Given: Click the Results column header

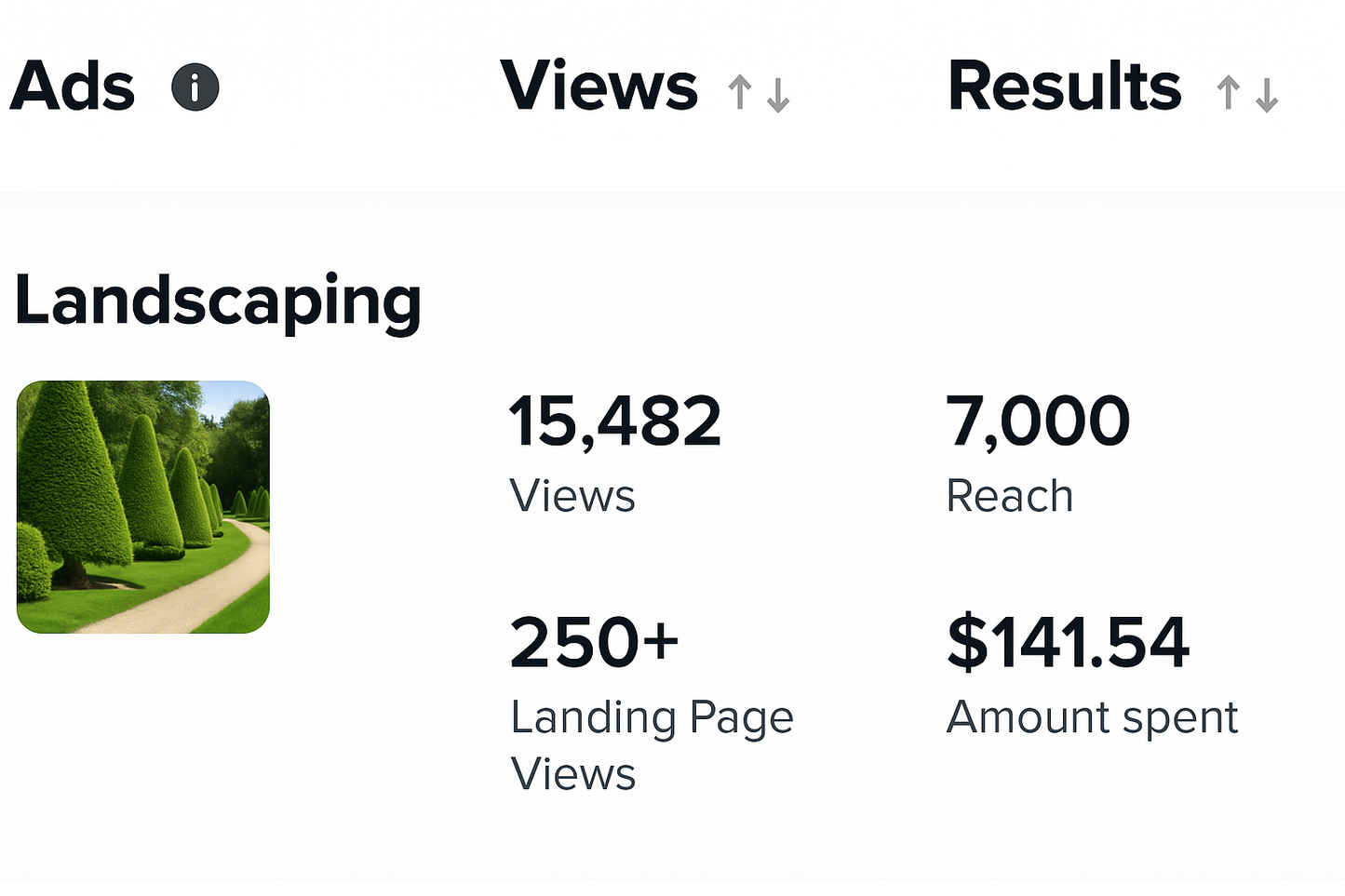Looking at the screenshot, I should point(1065,87).
